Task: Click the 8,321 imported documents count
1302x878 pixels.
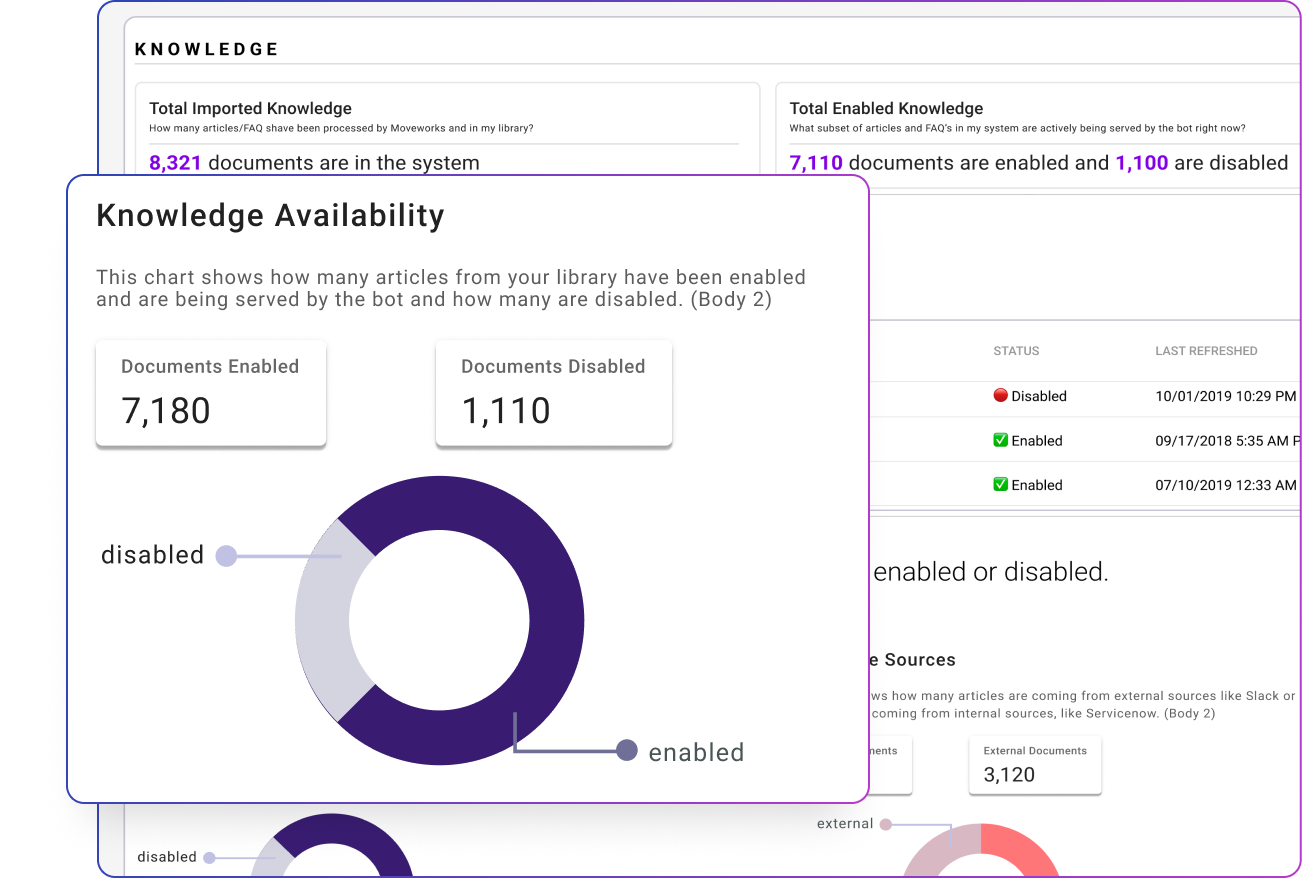Action: (175, 163)
